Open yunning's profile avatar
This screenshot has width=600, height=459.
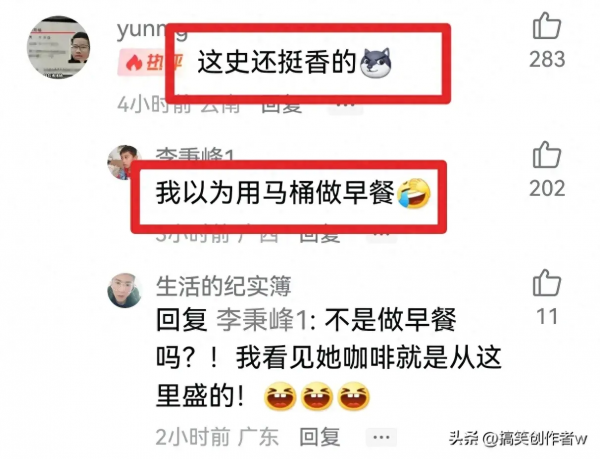point(58,47)
